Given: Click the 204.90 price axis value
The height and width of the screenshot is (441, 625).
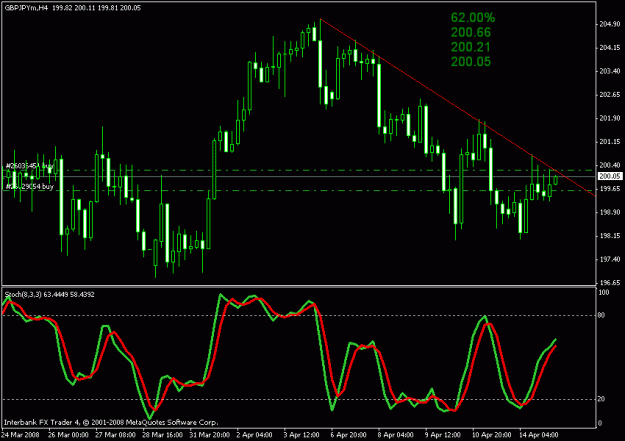Looking at the screenshot, I should [610, 24].
